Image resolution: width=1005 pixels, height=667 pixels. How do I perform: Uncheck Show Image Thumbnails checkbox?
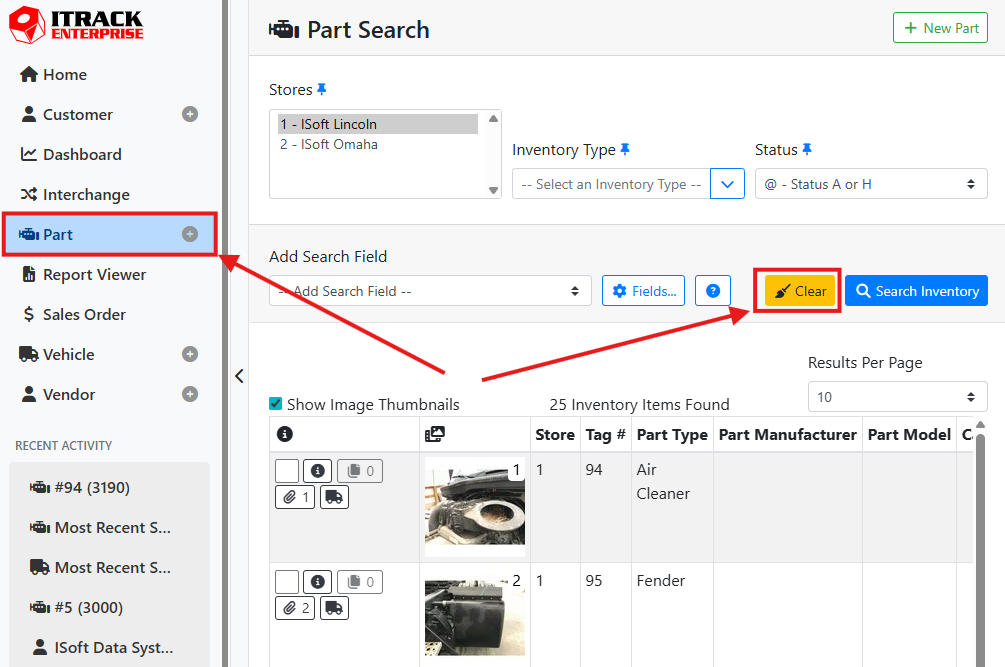tap(276, 404)
